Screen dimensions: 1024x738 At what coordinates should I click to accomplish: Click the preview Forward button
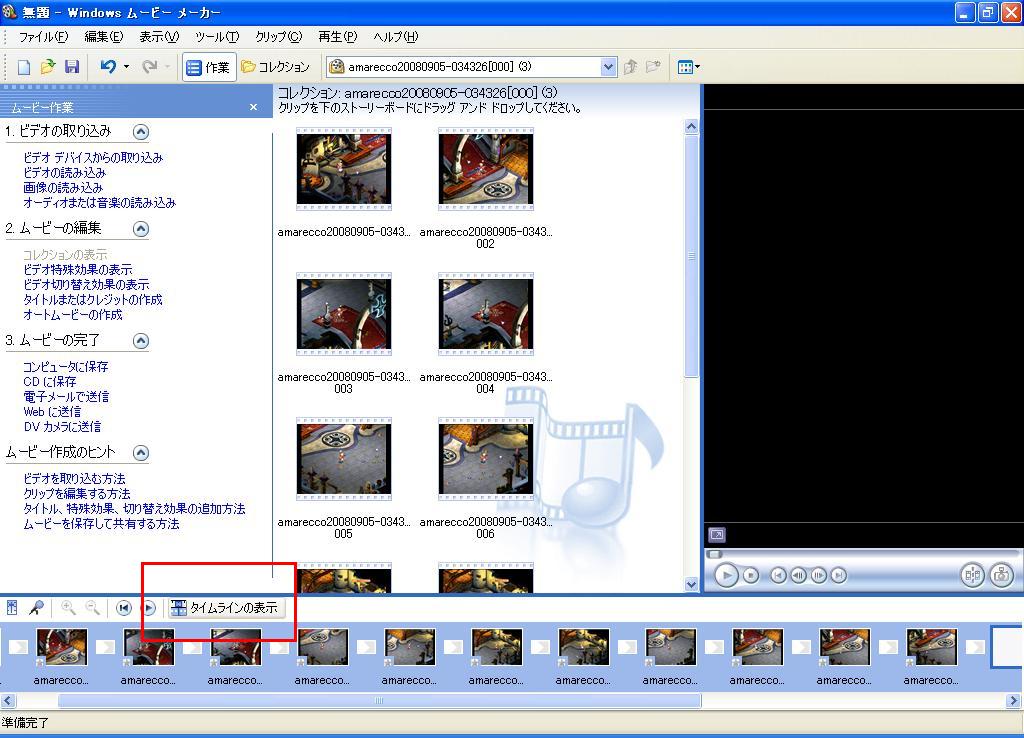839,575
